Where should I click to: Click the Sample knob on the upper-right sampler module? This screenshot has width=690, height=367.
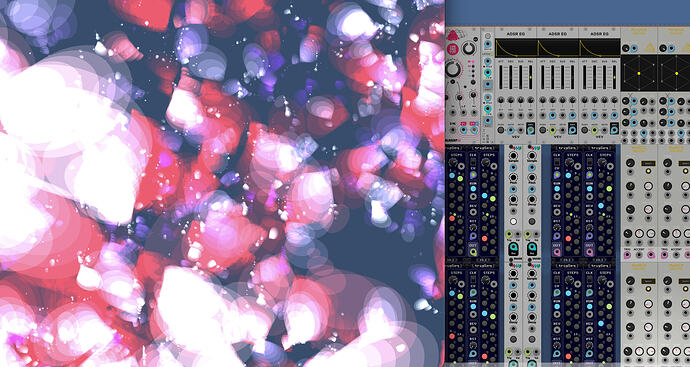tap(532, 156)
